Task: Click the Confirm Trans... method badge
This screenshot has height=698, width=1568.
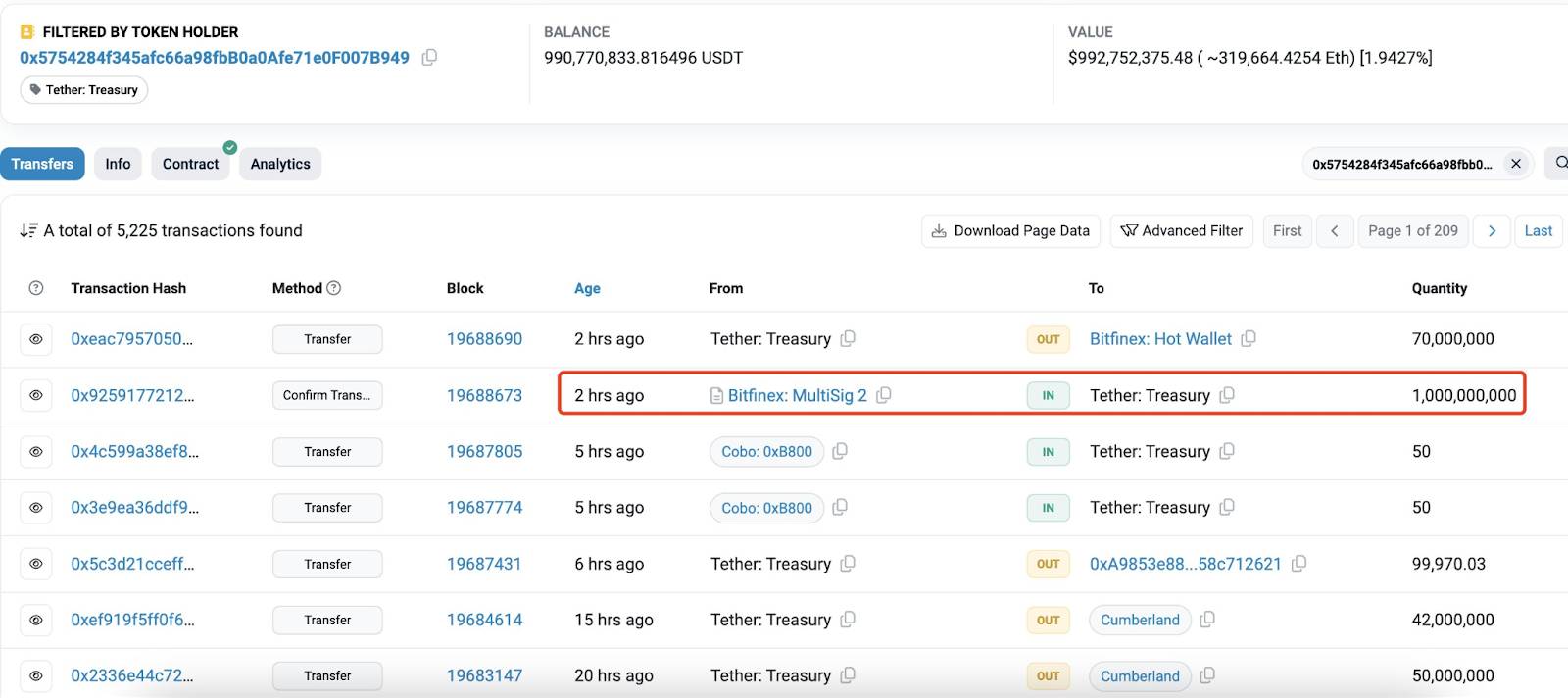Action: [x=327, y=395]
